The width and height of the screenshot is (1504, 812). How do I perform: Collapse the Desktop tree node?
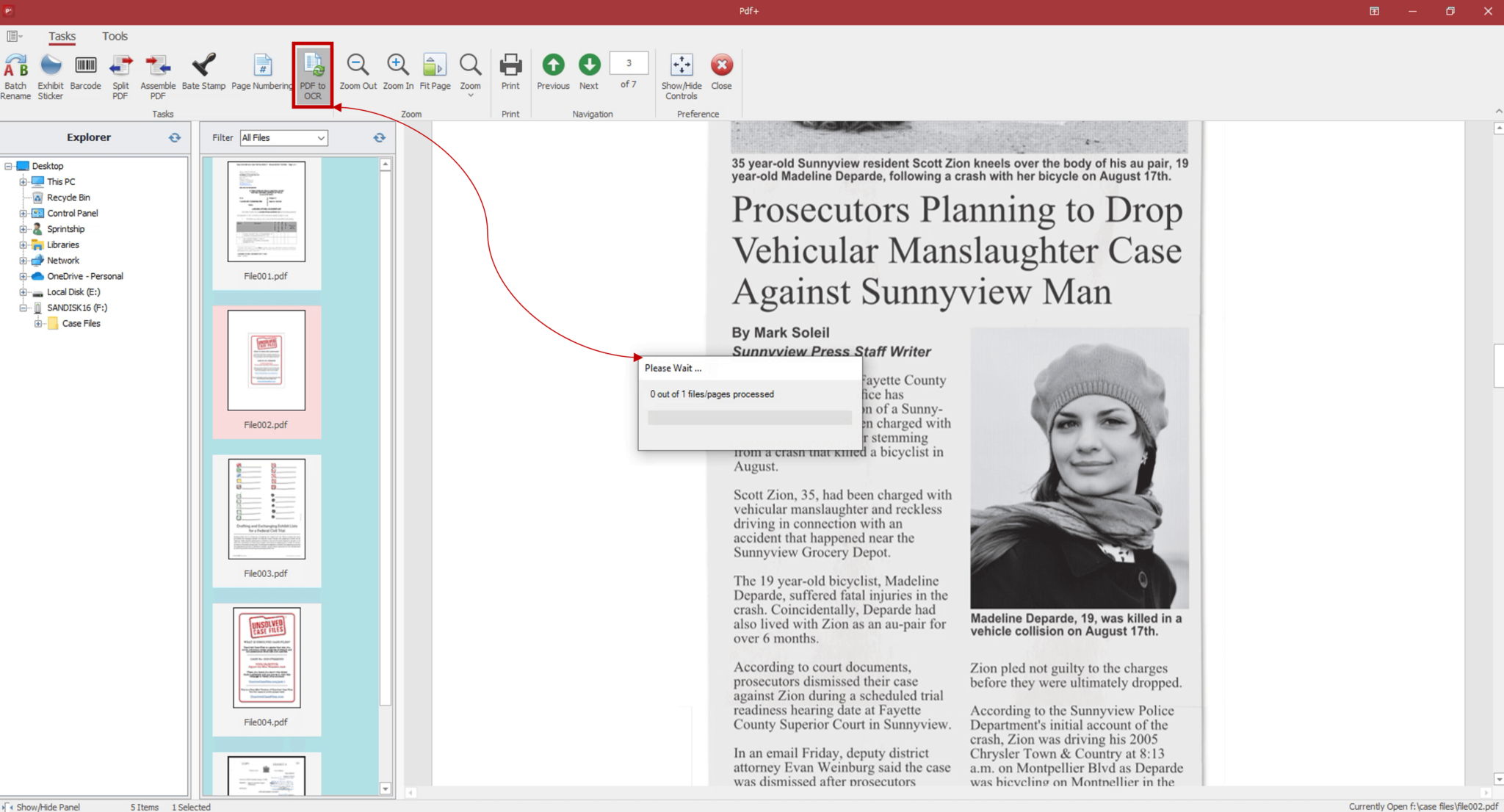tap(8, 166)
